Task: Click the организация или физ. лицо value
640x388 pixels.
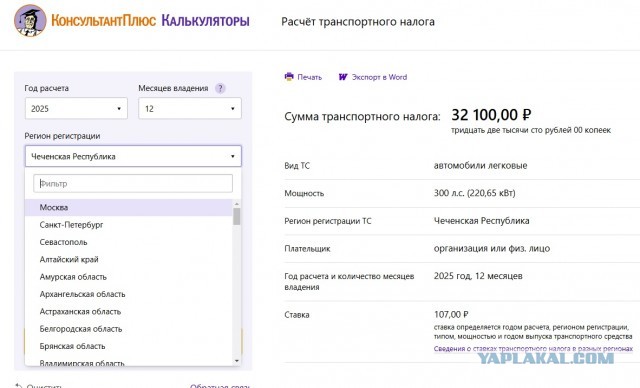Action: click(492, 248)
